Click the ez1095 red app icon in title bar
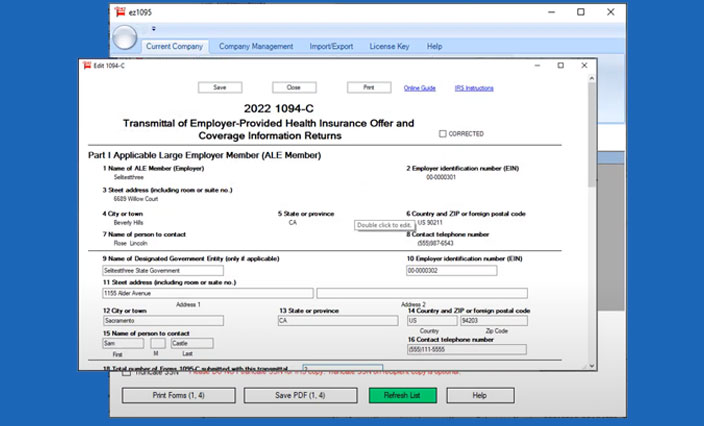Image resolution: width=704 pixels, height=426 pixels. [120, 12]
